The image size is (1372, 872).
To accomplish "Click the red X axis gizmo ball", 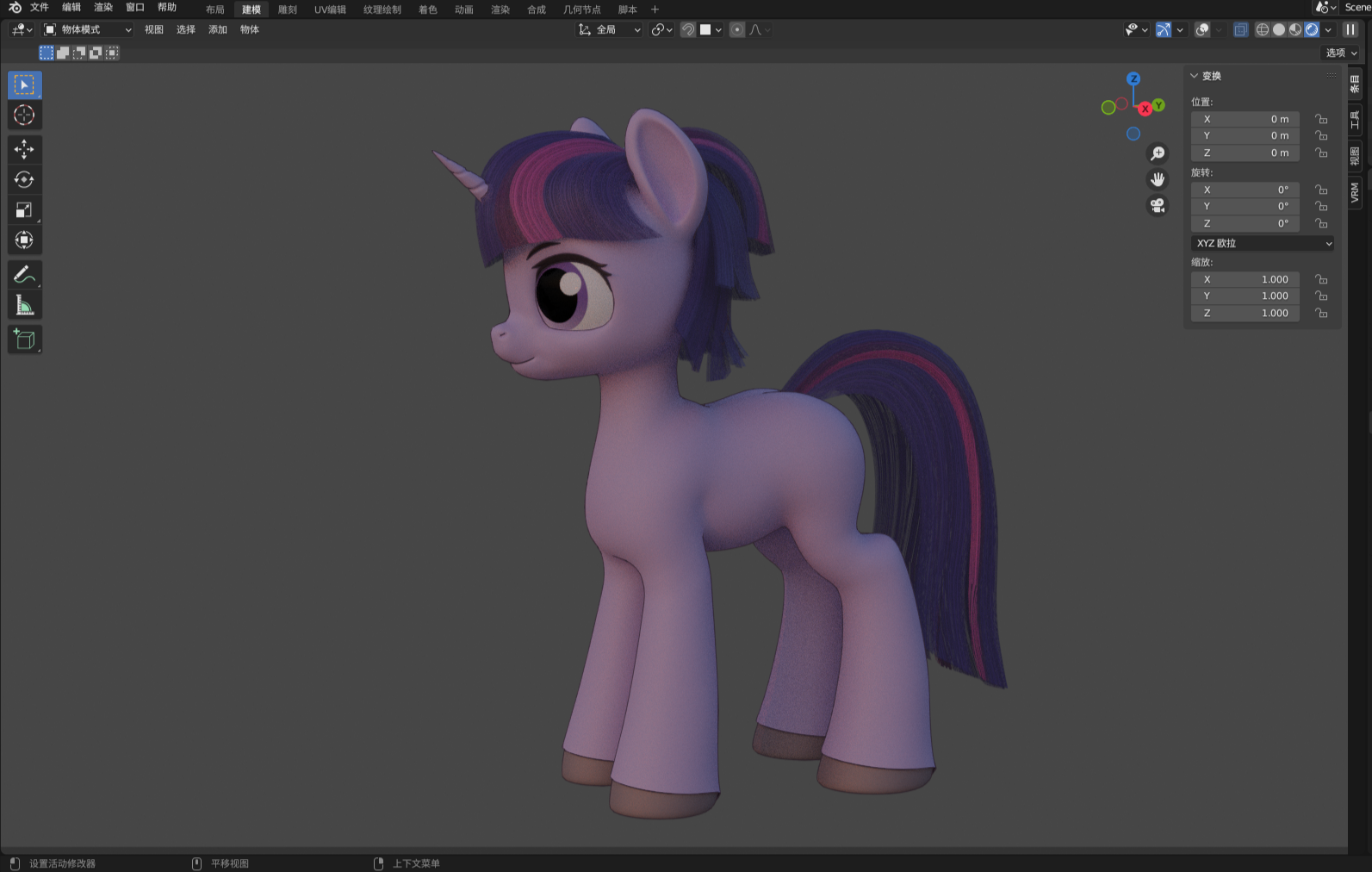I will click(1145, 109).
